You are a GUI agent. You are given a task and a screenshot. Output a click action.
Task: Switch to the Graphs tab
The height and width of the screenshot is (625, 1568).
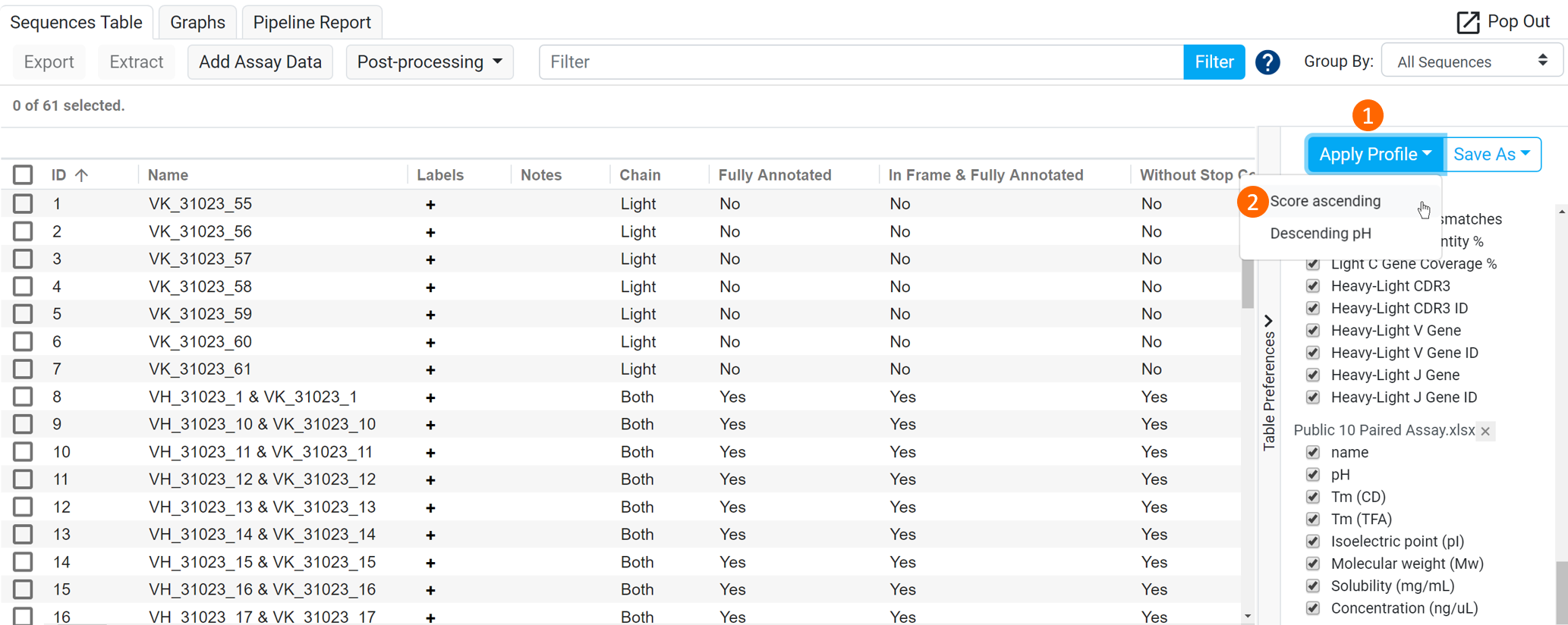point(197,22)
